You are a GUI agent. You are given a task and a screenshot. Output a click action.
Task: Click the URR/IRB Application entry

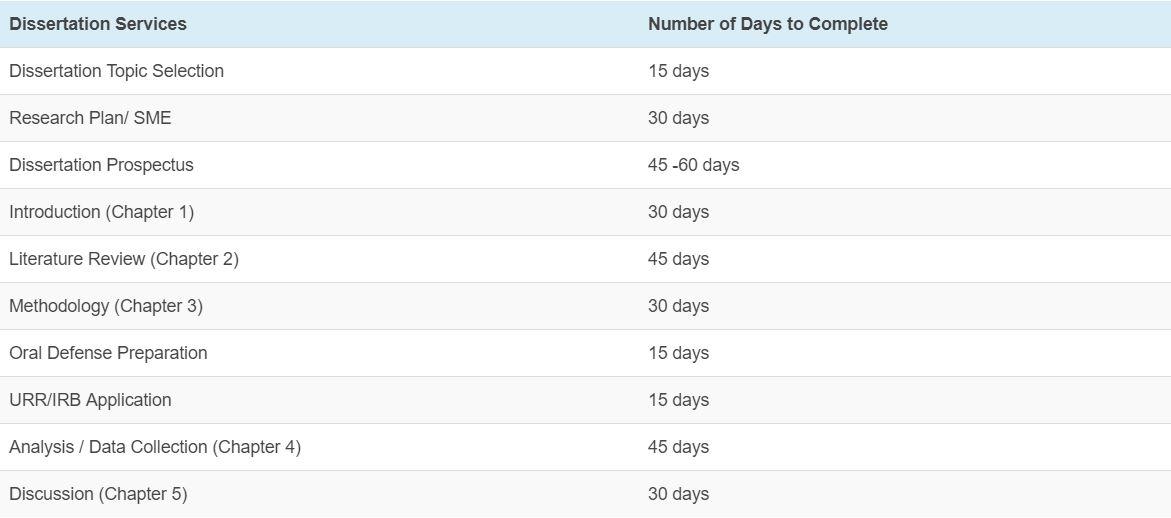[x=90, y=400]
